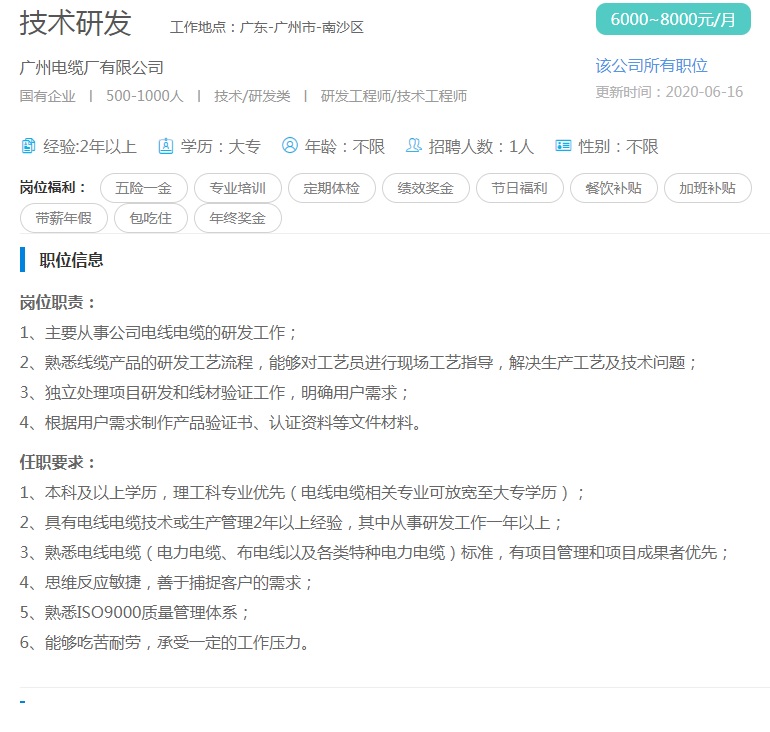This screenshot has width=770, height=732.
Task: Select the 带薪年假 benefit tag
Action: tap(64, 218)
